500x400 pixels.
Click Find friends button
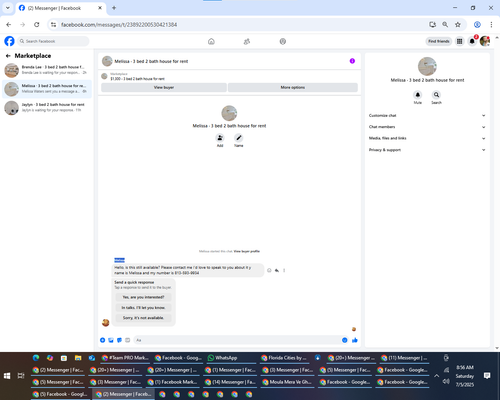(x=439, y=41)
